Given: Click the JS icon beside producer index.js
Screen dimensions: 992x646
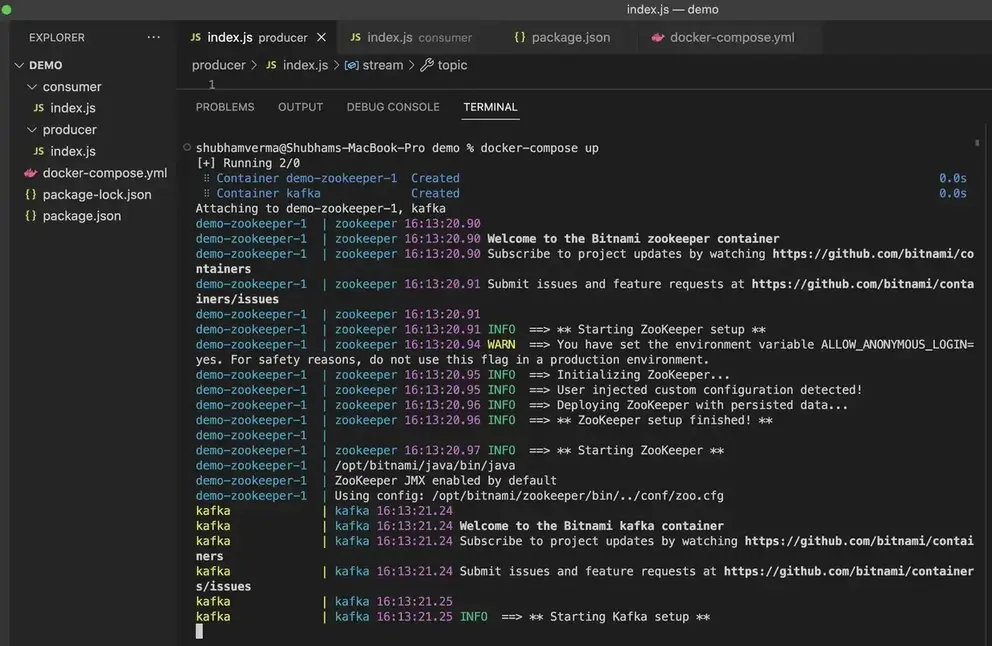Looking at the screenshot, I should tap(39, 151).
